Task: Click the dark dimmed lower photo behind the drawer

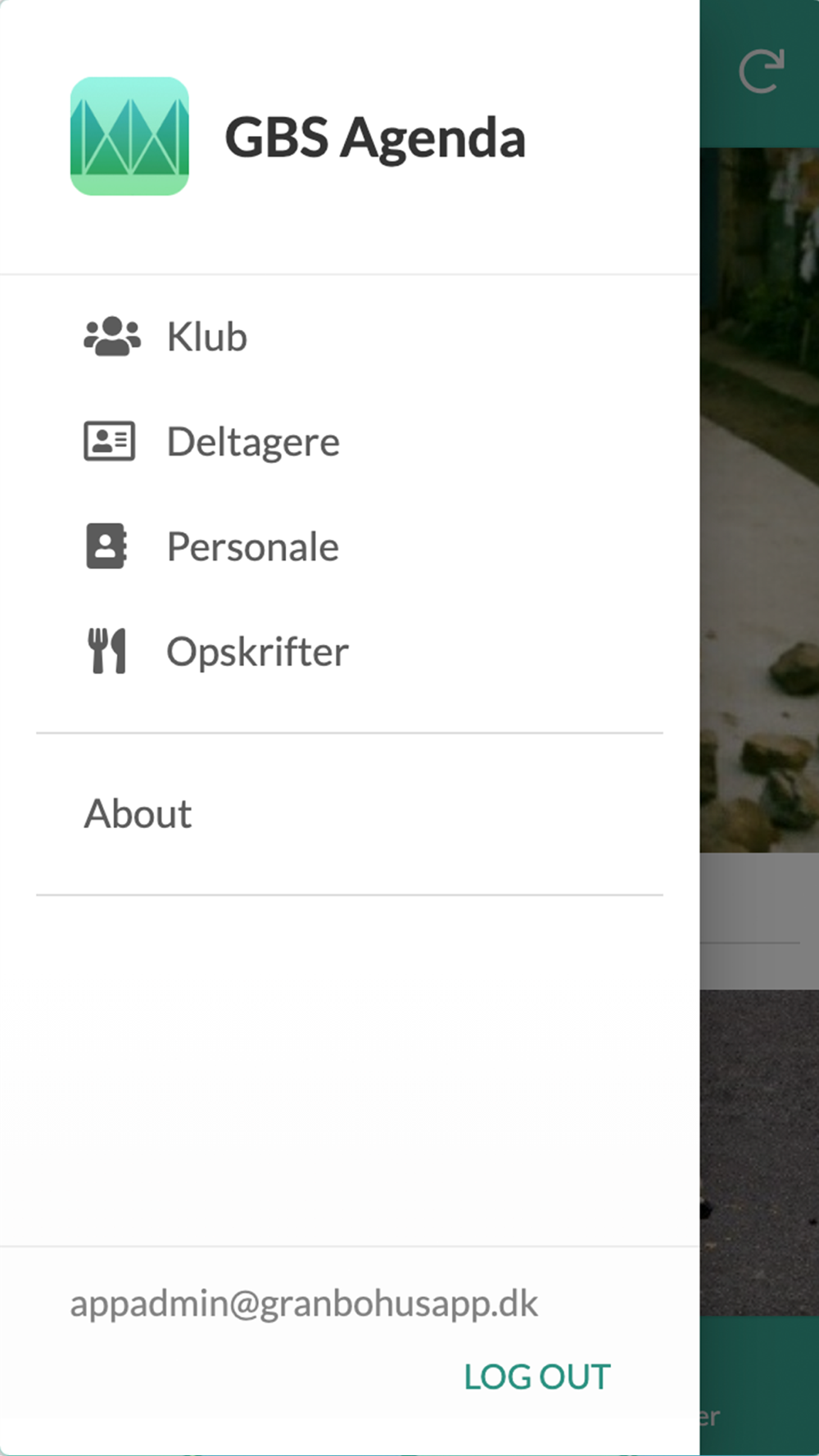Action: coord(759,1152)
